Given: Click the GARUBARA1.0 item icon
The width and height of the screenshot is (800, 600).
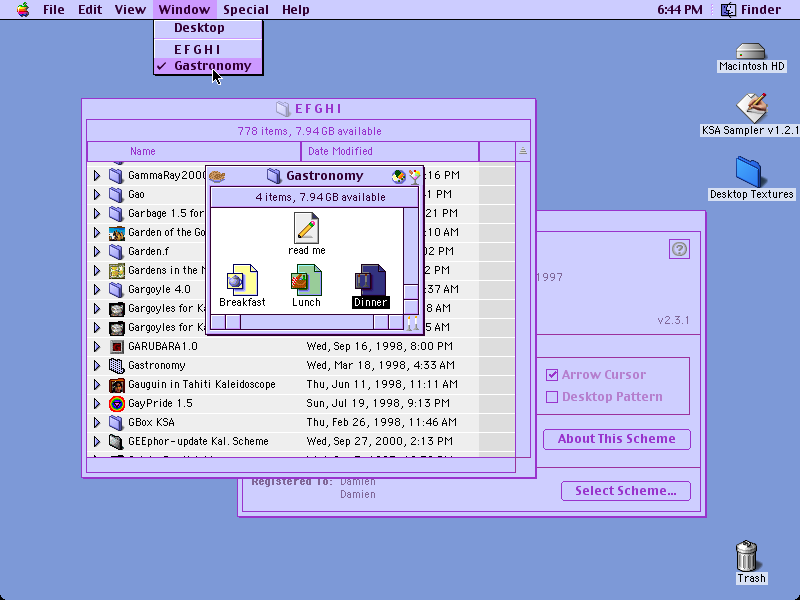Looking at the screenshot, I should [x=117, y=346].
